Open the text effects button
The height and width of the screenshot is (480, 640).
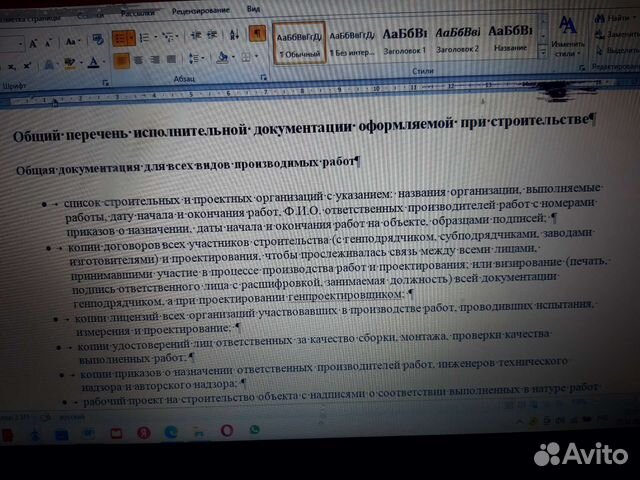tap(49, 64)
